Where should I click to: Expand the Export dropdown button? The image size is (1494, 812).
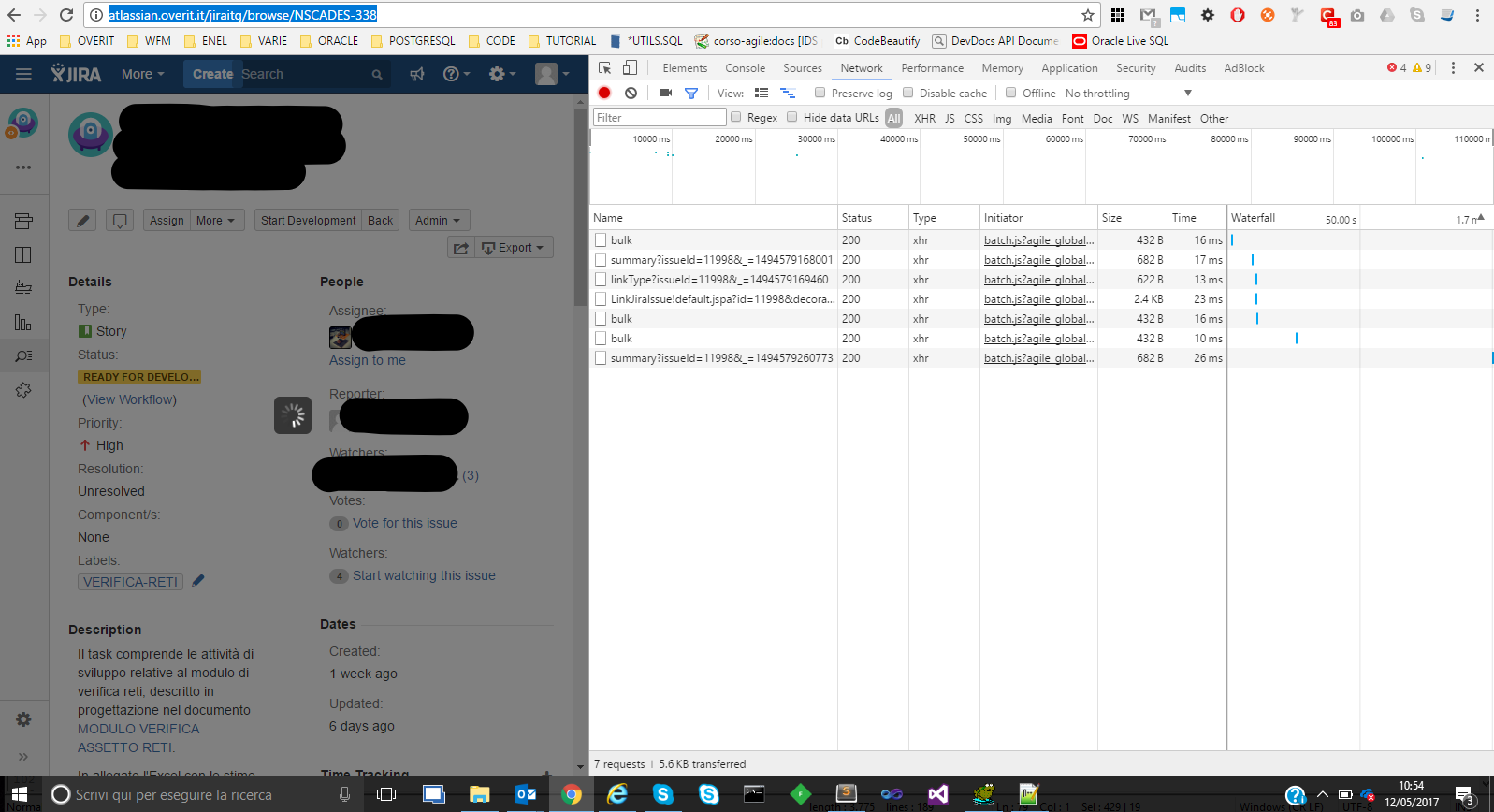click(x=515, y=247)
